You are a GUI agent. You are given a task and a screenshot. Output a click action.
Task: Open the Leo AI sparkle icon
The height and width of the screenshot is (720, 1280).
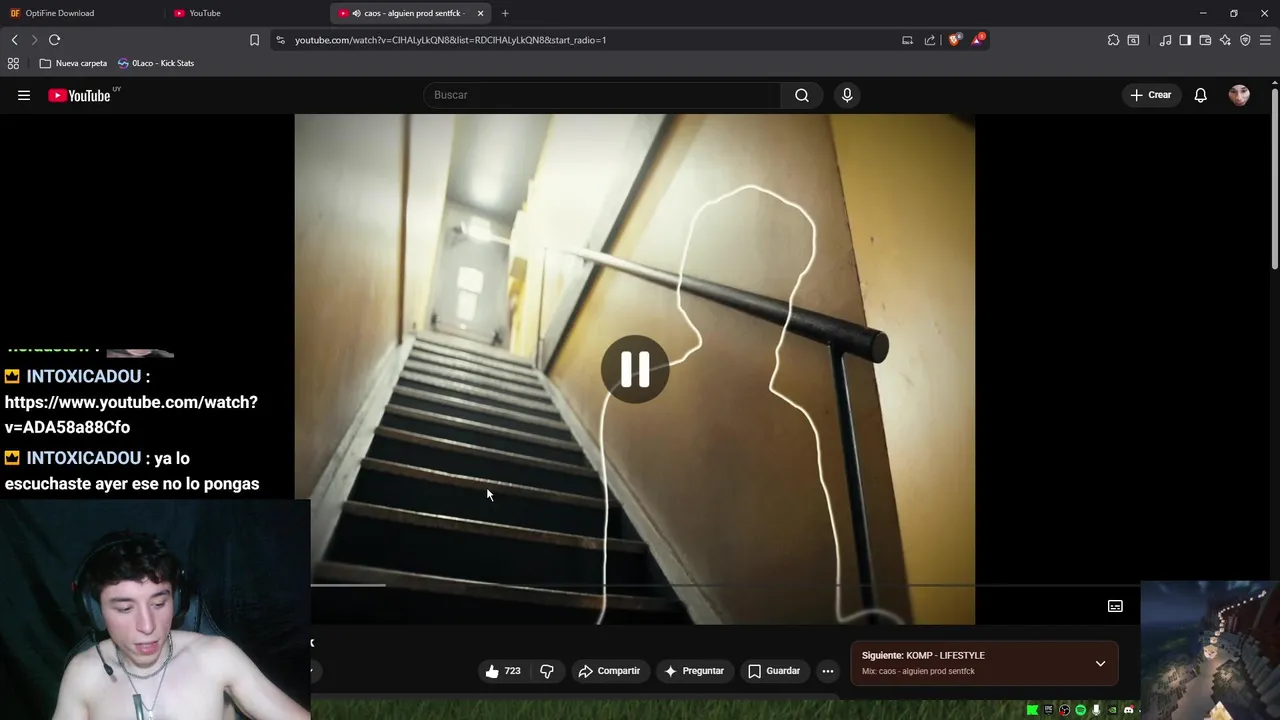(x=1225, y=40)
